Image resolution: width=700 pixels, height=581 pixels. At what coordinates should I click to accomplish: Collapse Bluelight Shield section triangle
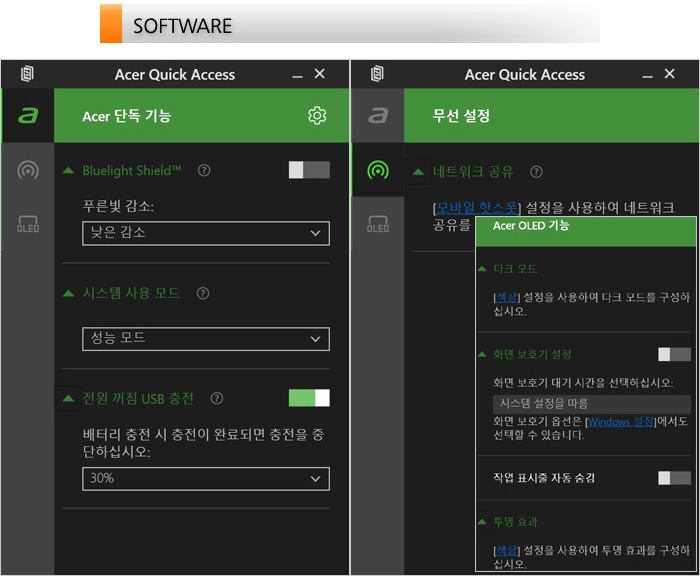pos(68,170)
